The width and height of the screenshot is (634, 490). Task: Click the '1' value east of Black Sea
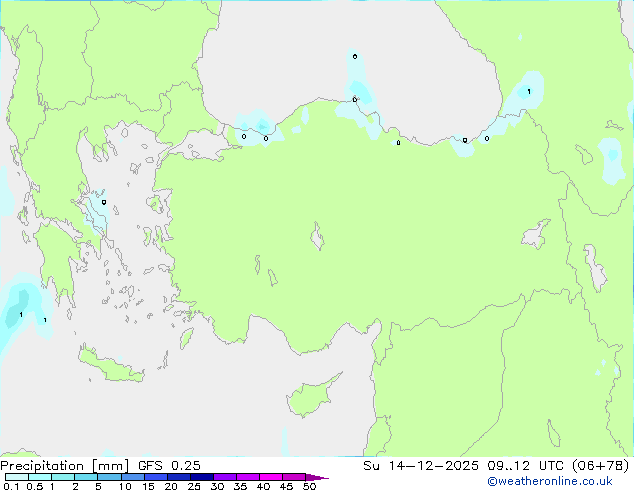coord(529,92)
